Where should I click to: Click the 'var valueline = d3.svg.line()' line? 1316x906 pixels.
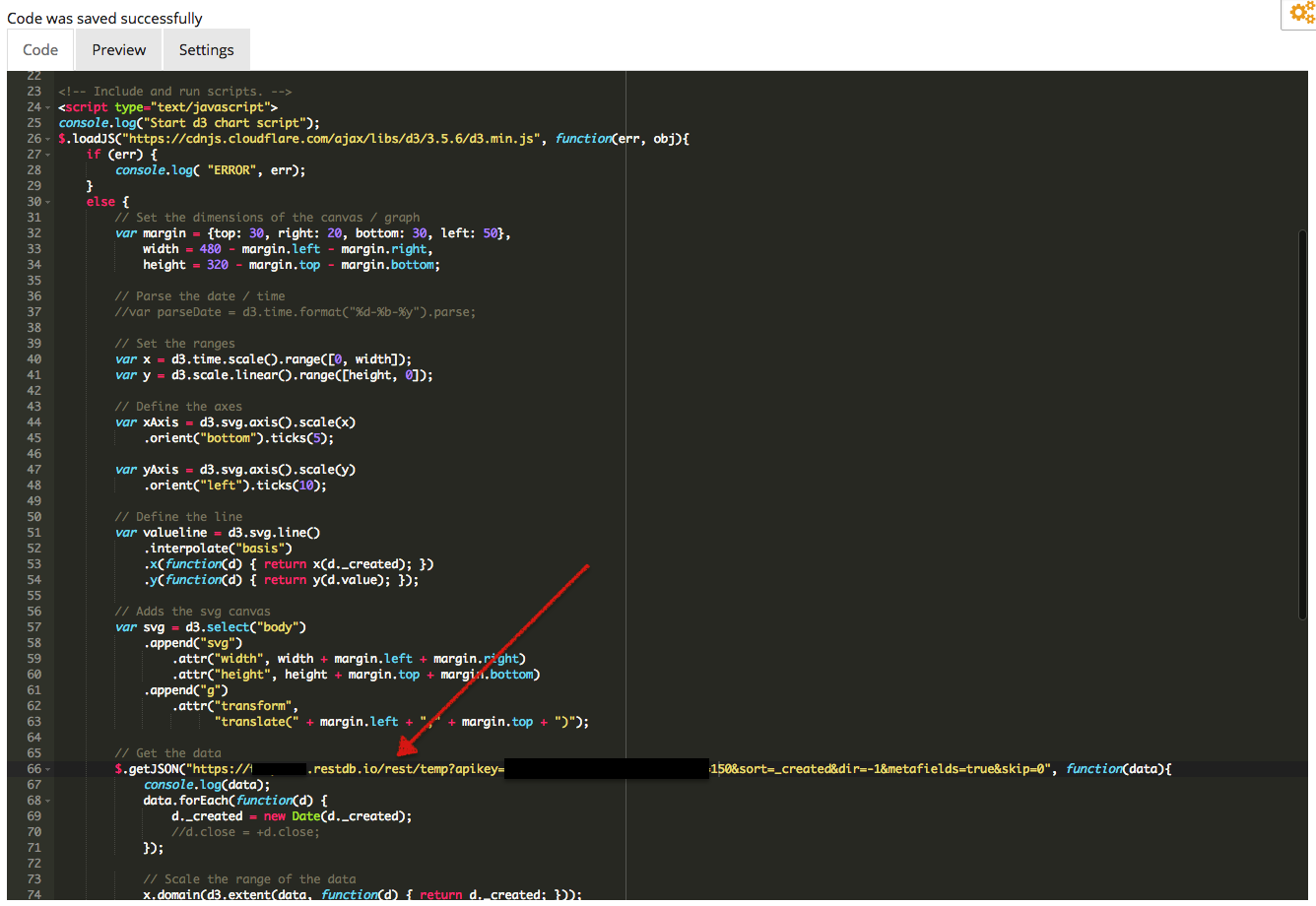[218, 533]
